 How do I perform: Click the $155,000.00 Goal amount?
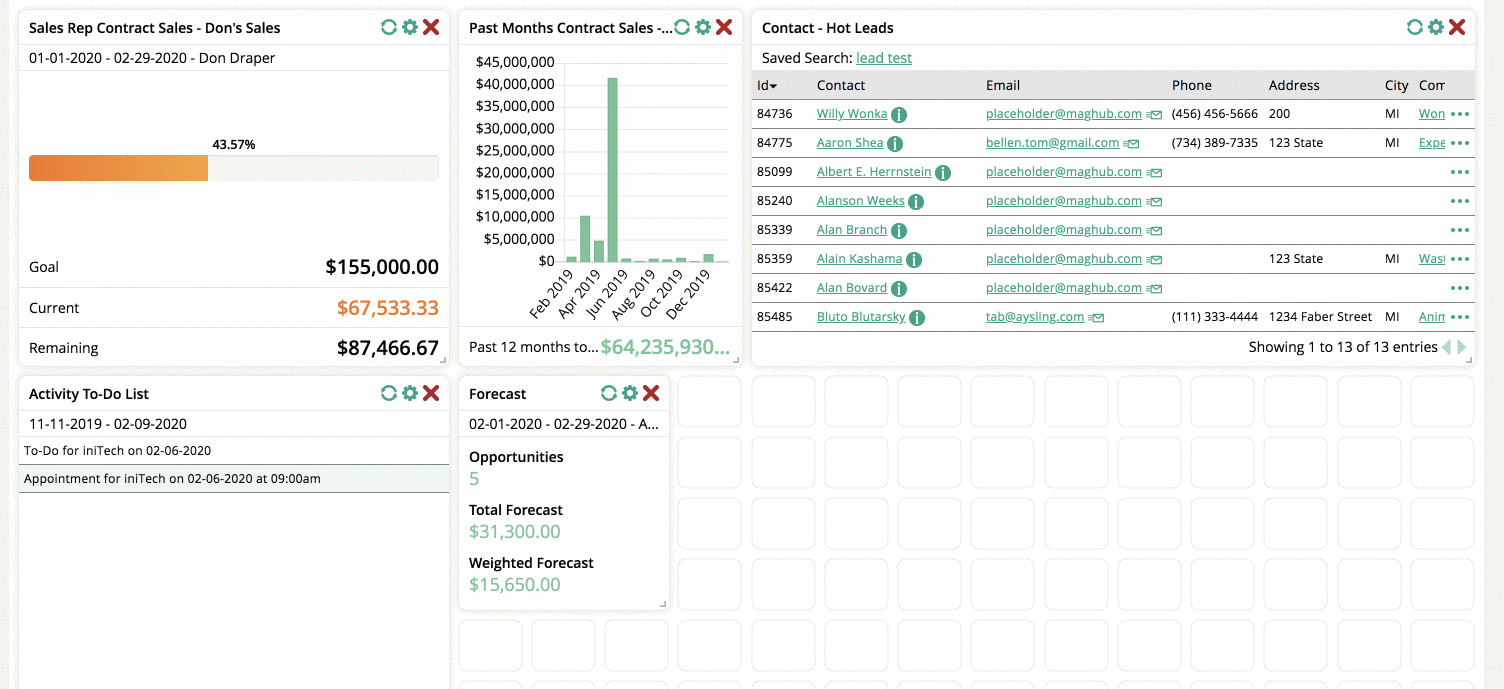point(382,267)
